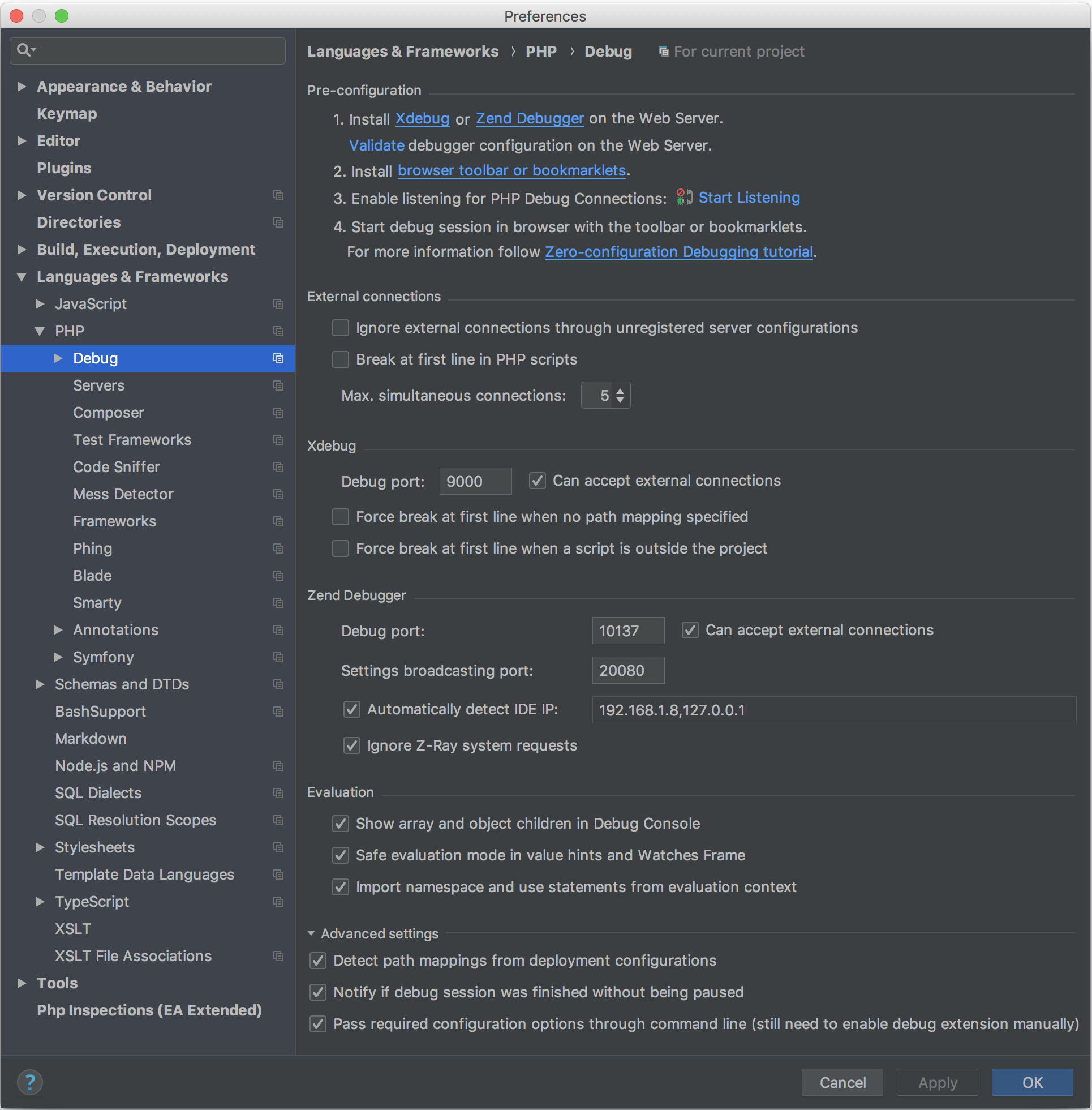Screen dimensions: 1092x1110
Task: Click project-level icon on Debug row
Action: click(x=278, y=358)
